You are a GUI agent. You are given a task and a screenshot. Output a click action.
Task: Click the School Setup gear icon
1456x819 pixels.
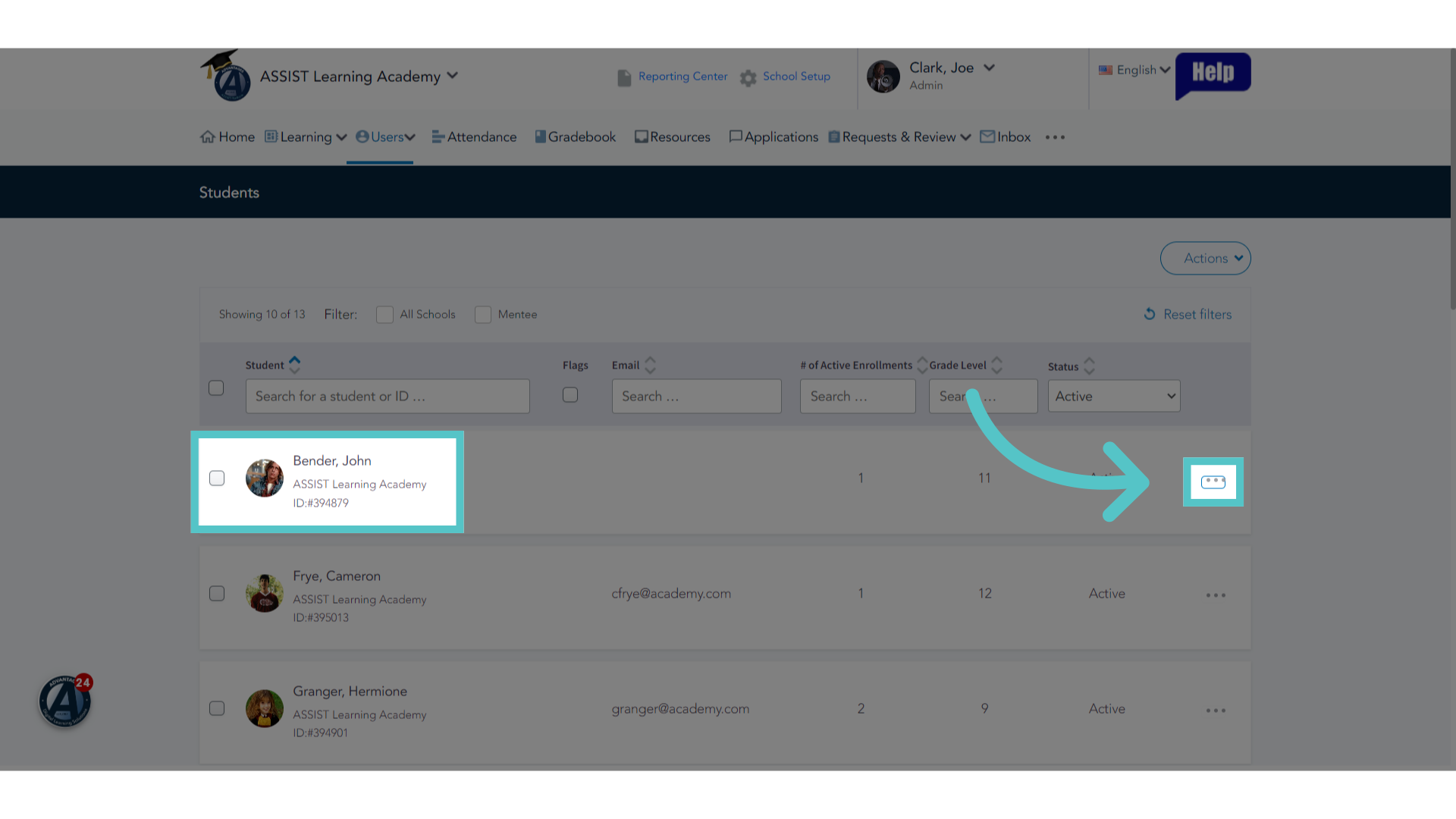(x=748, y=77)
